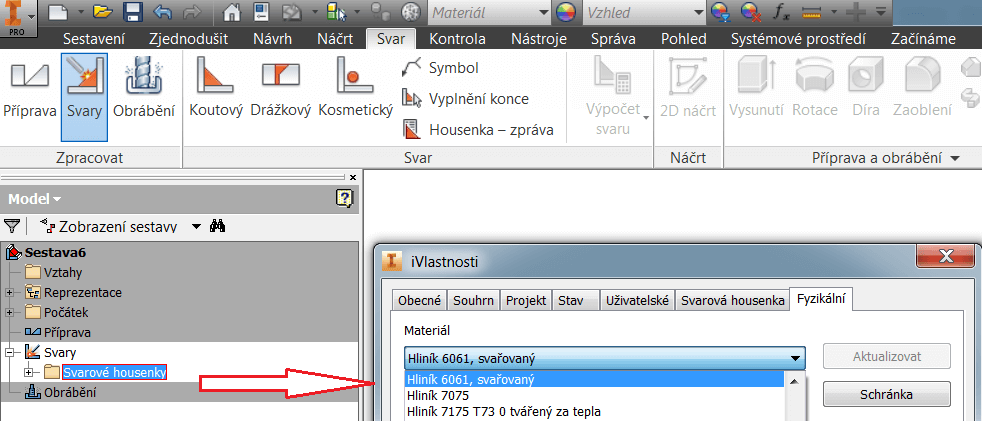
Task: Go to the Home view icon
Action: pos(232,11)
